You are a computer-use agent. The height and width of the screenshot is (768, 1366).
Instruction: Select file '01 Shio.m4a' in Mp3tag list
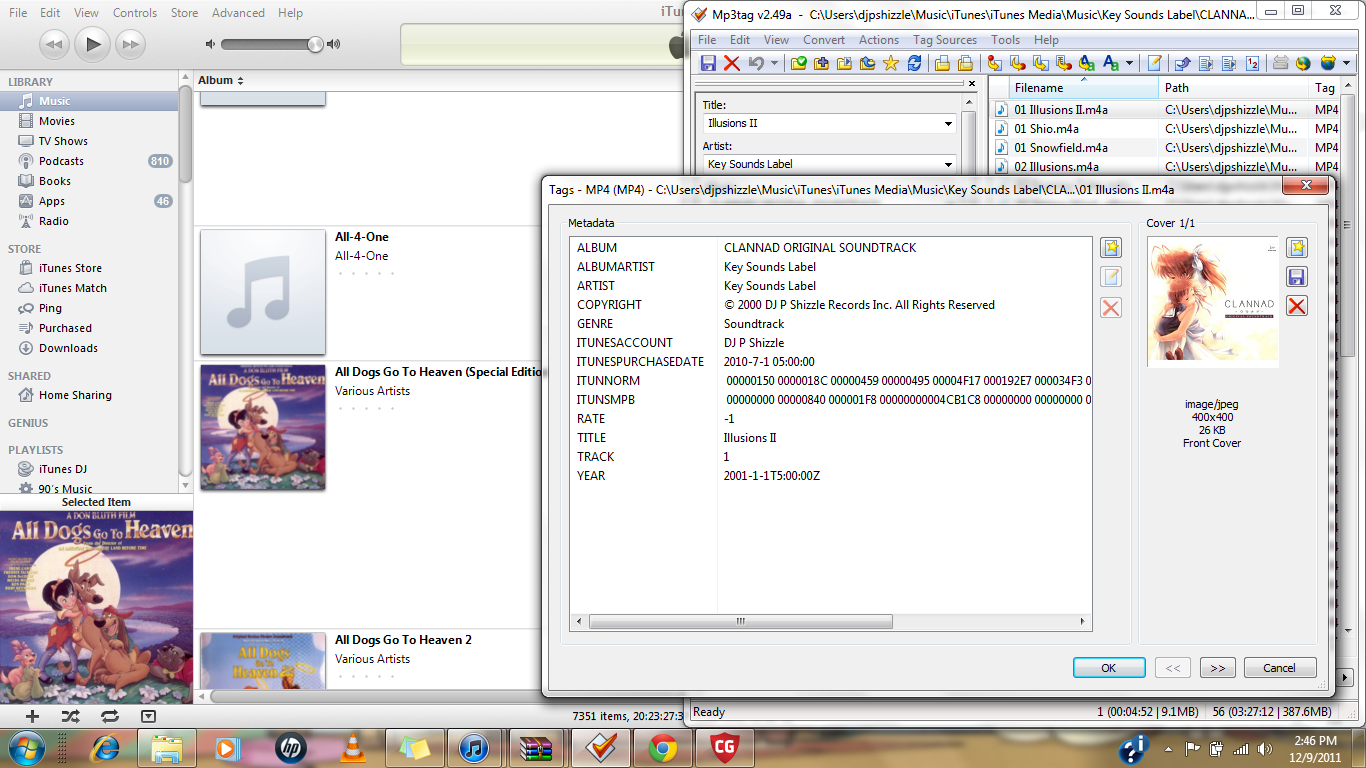[x=1046, y=129]
